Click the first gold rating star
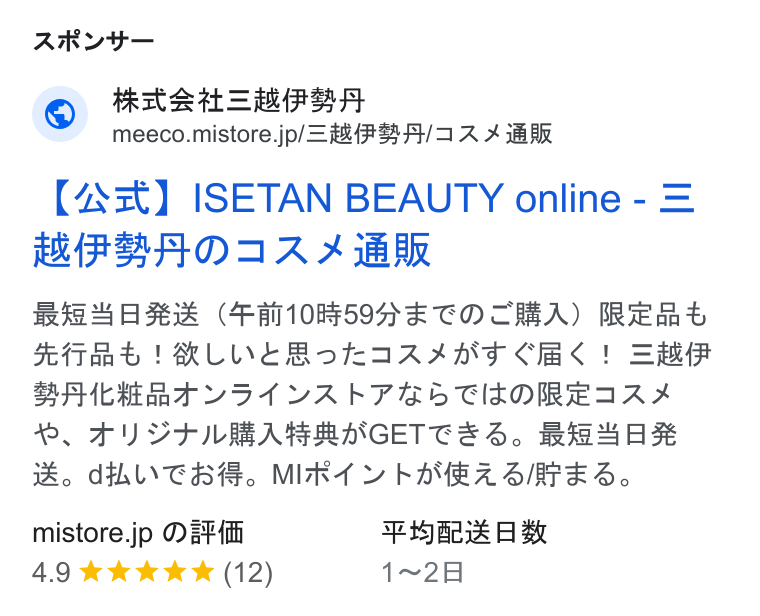Image resolution: width=760 pixels, height=616 pixels. 90,571
